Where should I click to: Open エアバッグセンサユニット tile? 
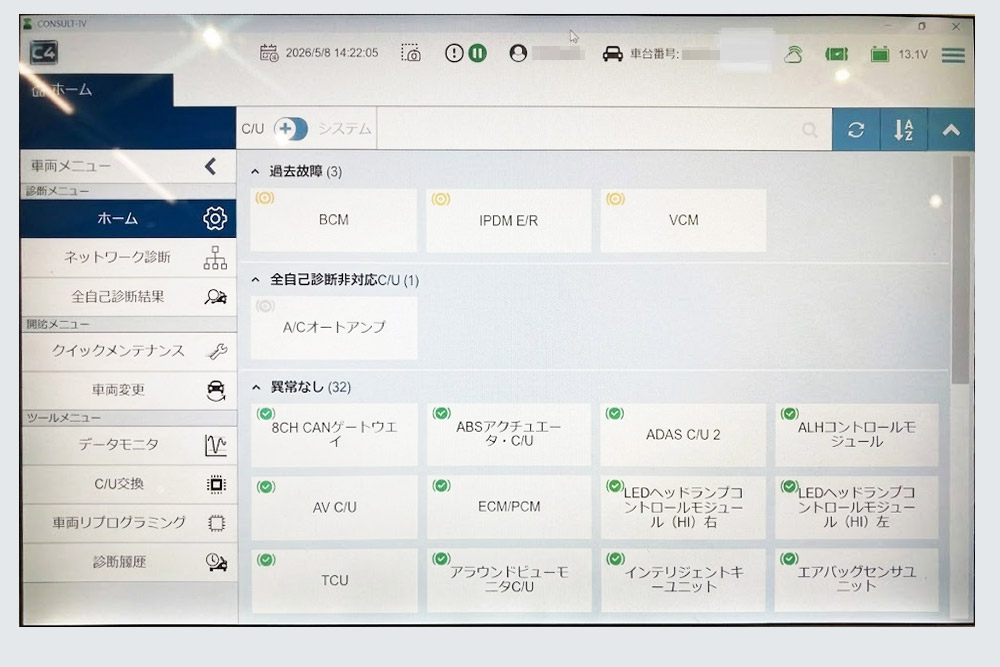click(x=857, y=580)
